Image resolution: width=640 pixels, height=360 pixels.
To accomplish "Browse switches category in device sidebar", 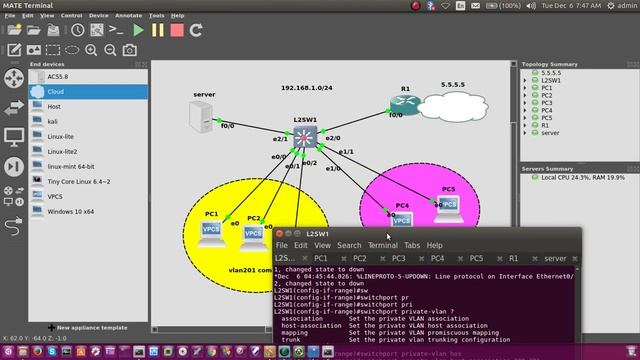I will [14, 108].
